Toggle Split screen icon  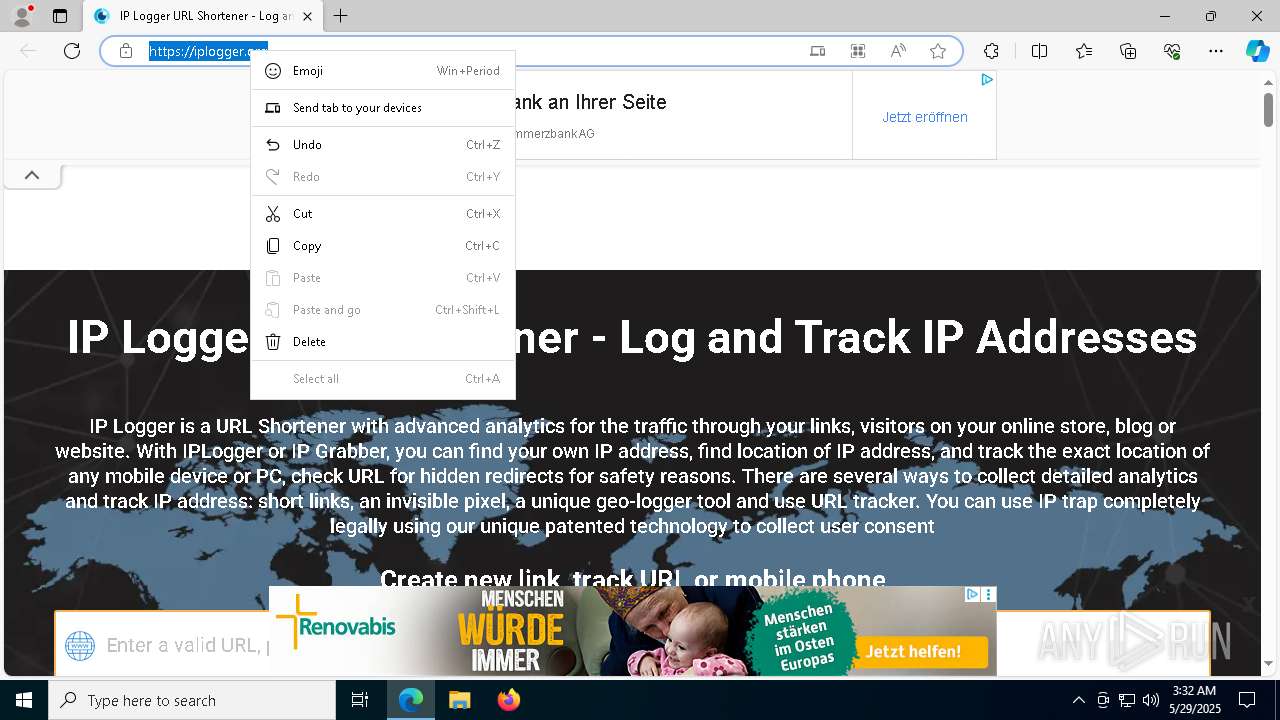(x=1039, y=51)
